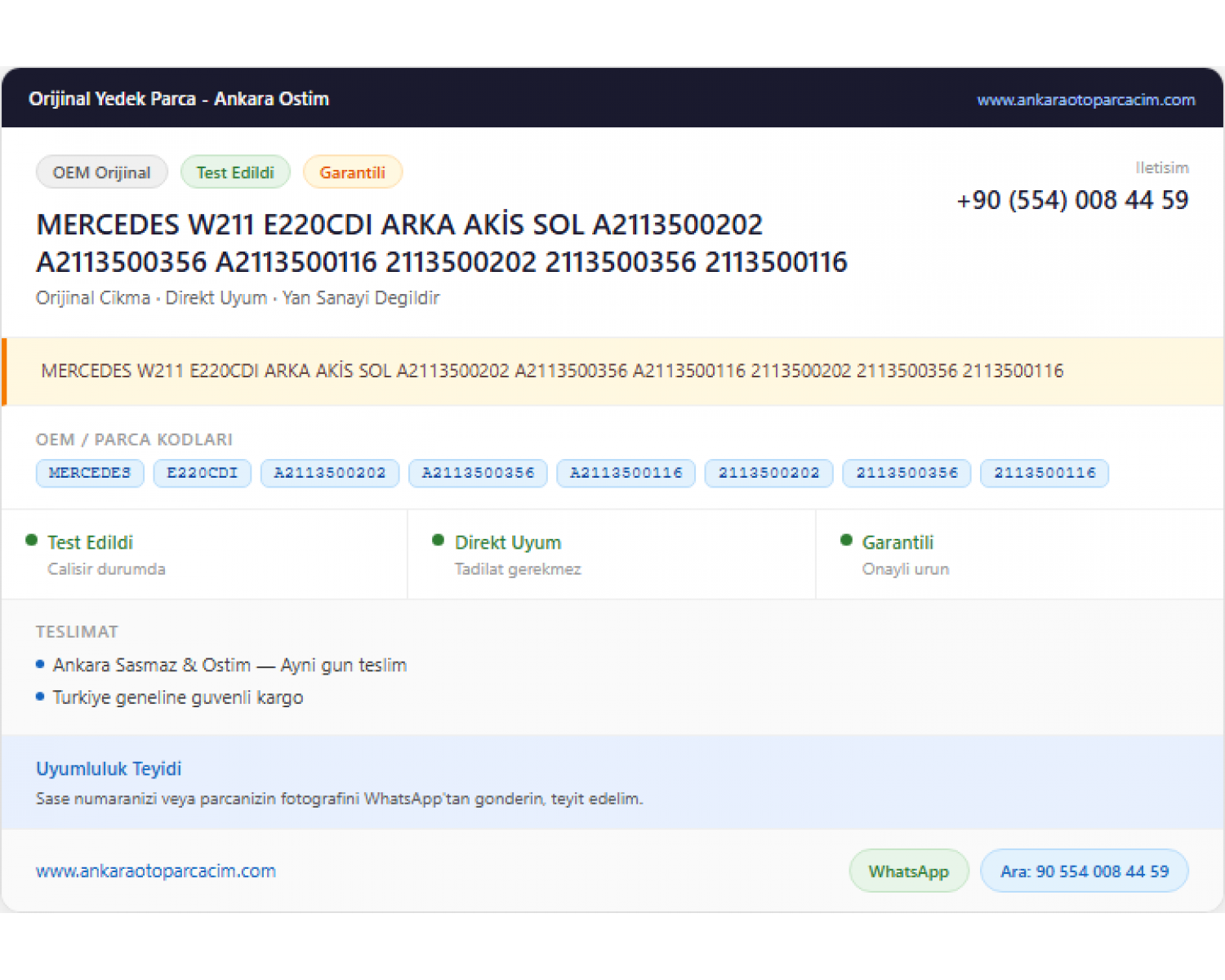Tap the WhatsApp button
The height and width of the screenshot is (980, 1225).
click(909, 871)
